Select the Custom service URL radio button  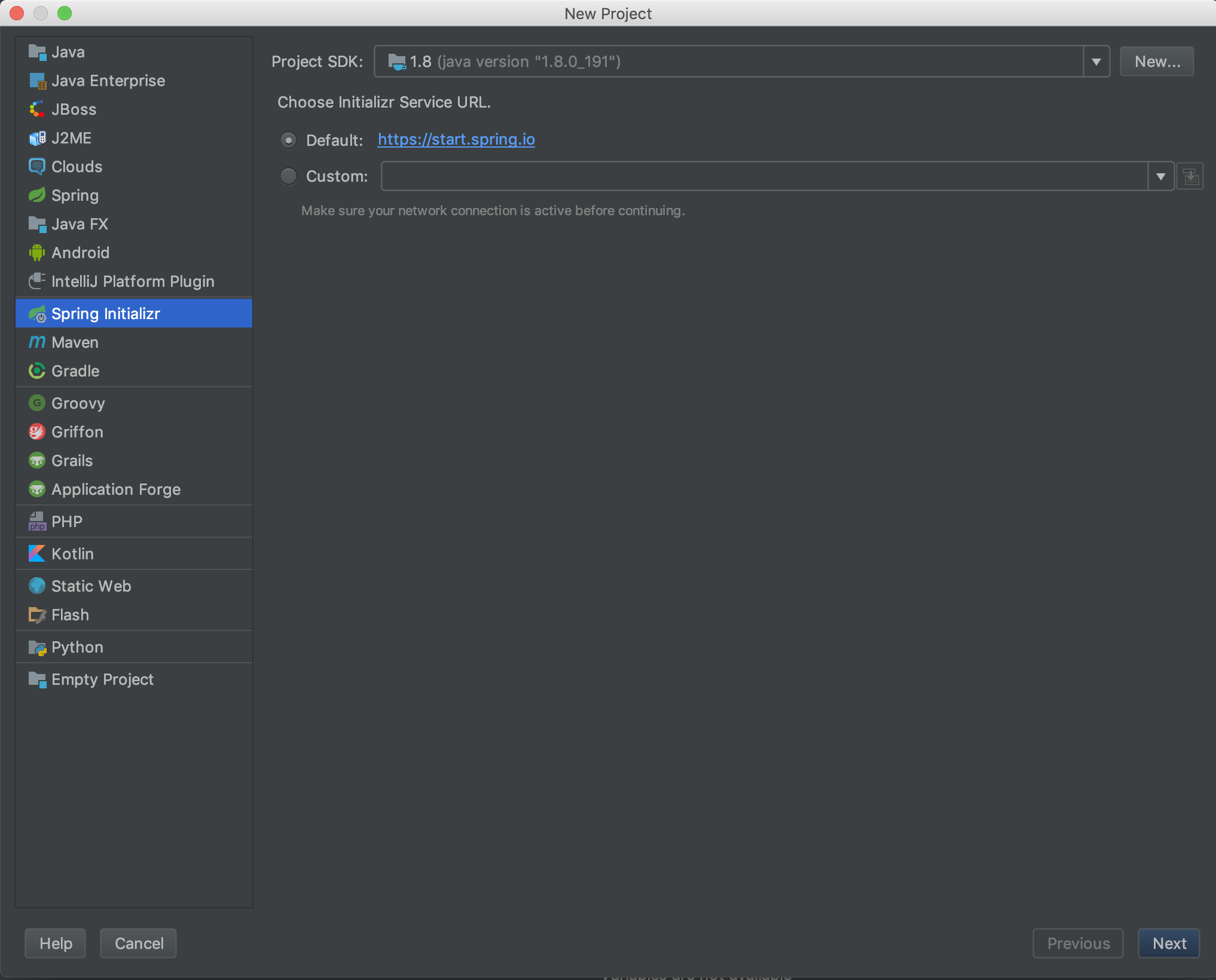pyautogui.click(x=289, y=176)
